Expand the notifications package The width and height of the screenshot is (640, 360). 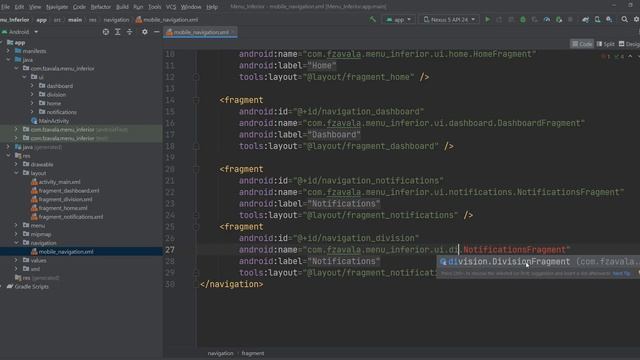(32, 112)
